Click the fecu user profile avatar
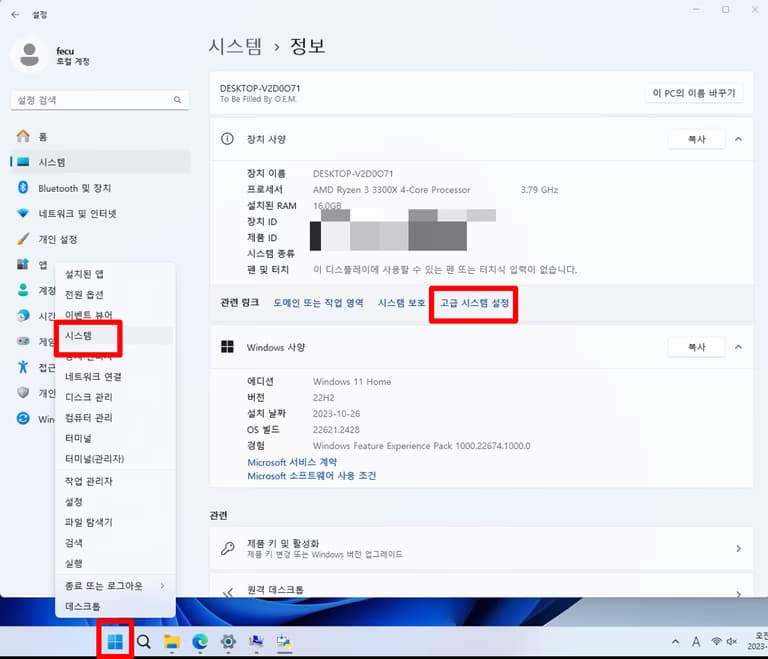768x659 pixels. click(29, 54)
